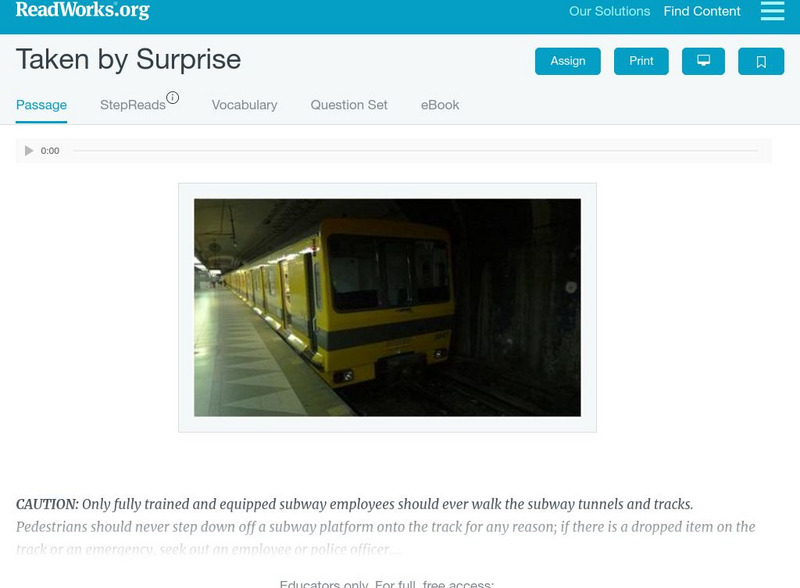Open the StepReads tab
Screen dimensions: 800x588
click(133, 105)
